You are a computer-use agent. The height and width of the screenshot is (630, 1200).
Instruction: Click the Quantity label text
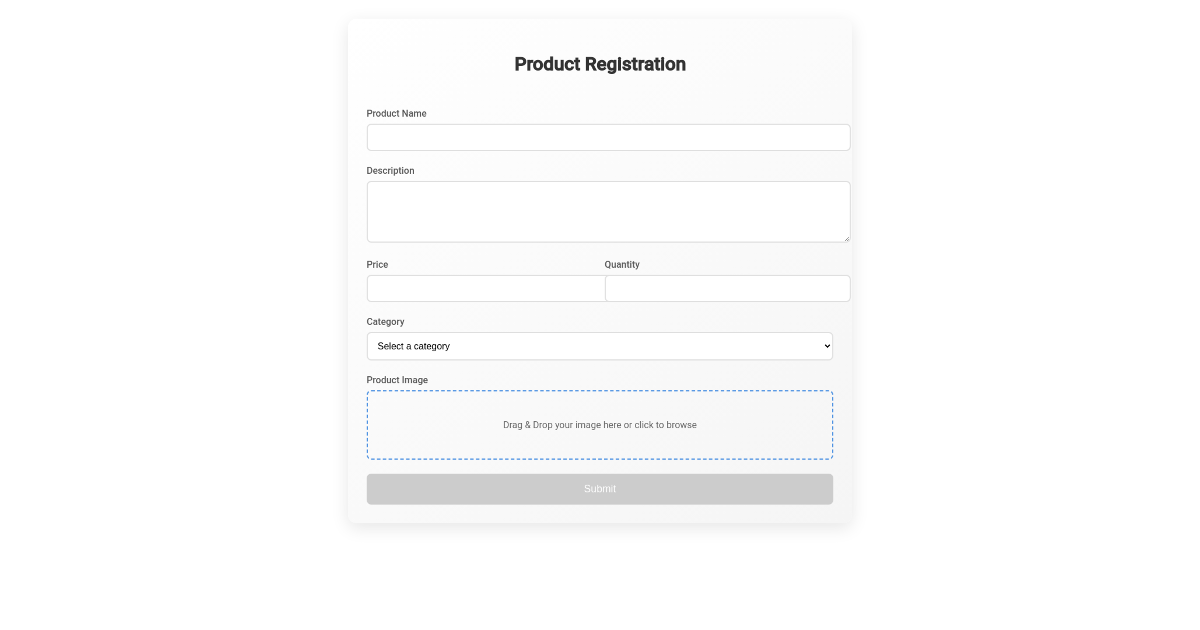click(x=622, y=265)
